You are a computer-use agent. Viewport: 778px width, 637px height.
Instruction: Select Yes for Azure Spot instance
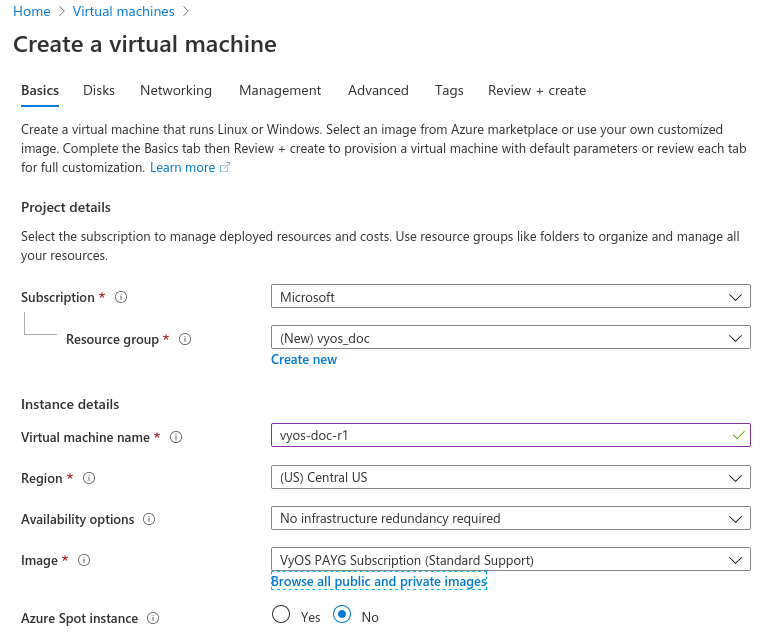tap(281, 615)
